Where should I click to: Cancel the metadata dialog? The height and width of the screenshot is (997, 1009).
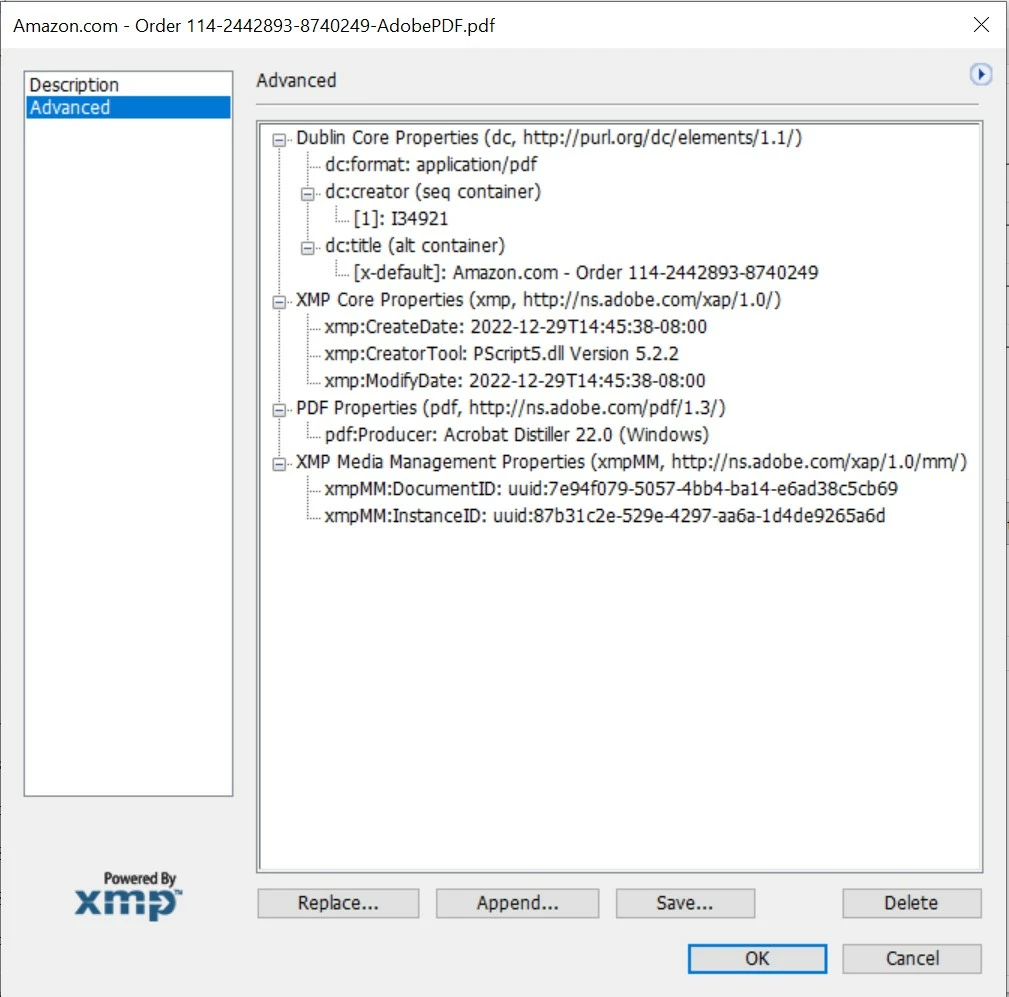(912, 958)
